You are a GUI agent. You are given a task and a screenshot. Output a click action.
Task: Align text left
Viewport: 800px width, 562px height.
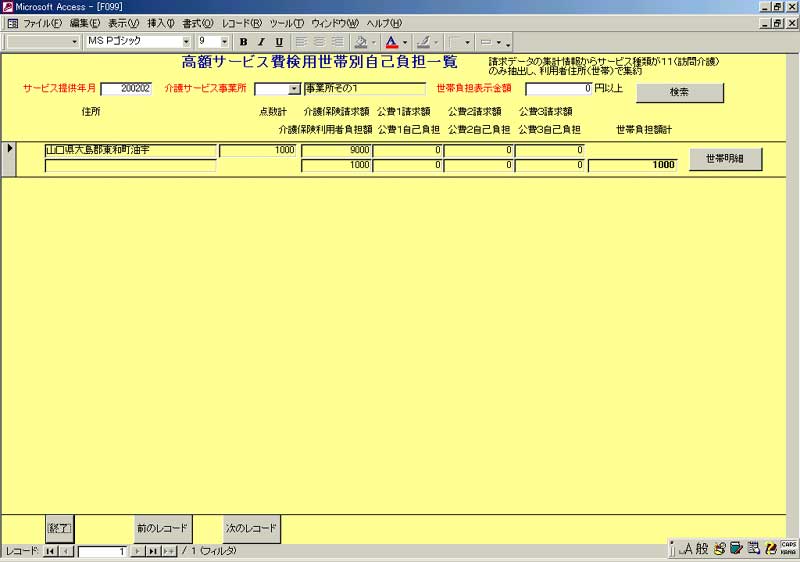tap(301, 42)
